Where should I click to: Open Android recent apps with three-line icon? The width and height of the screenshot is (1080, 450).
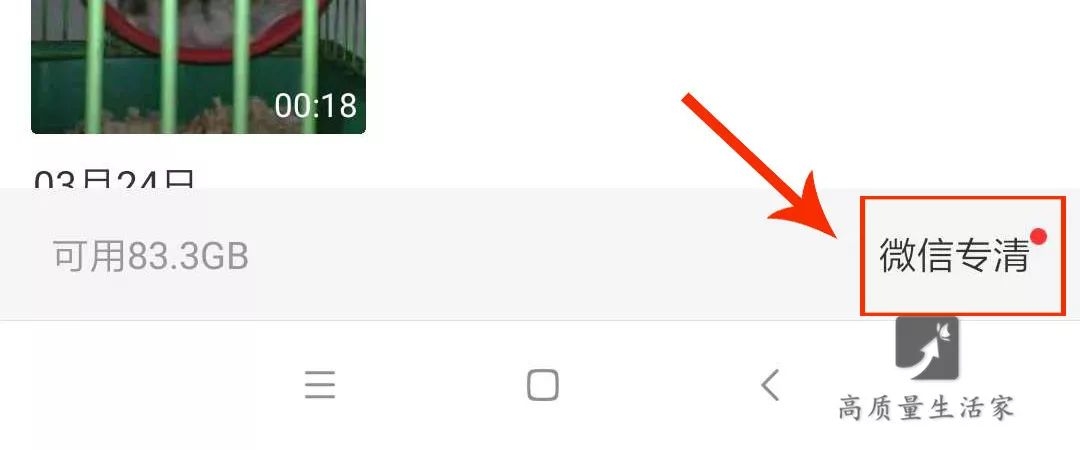pos(320,385)
